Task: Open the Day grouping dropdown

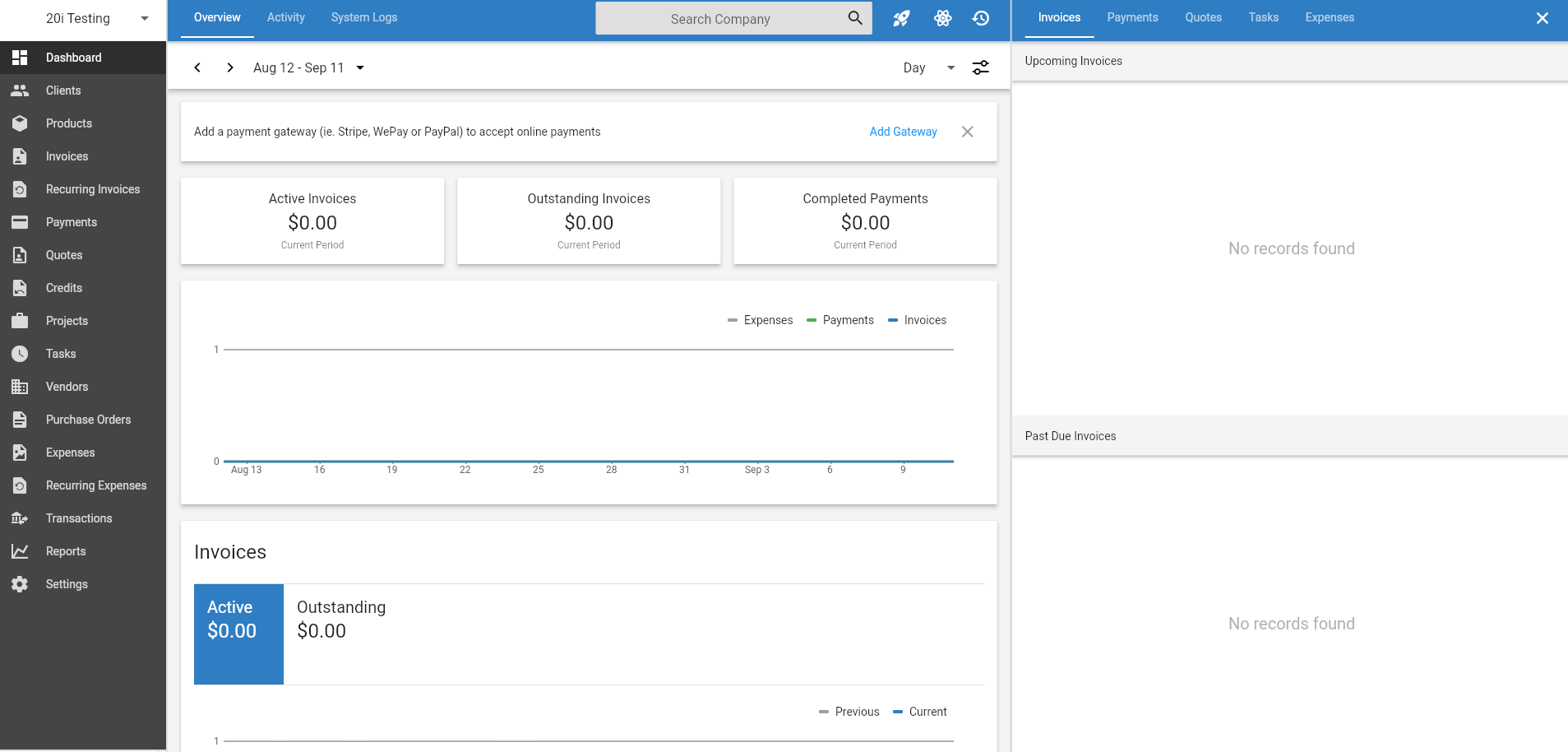Action: tap(929, 67)
